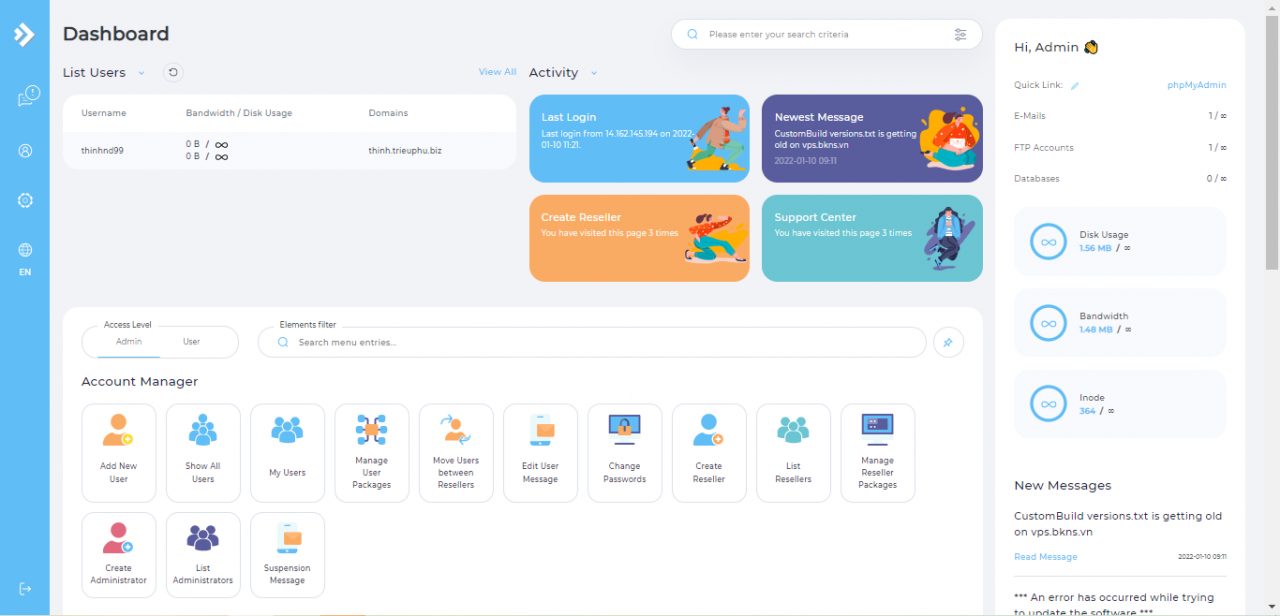Open the Create Reseller activity card

click(638, 238)
